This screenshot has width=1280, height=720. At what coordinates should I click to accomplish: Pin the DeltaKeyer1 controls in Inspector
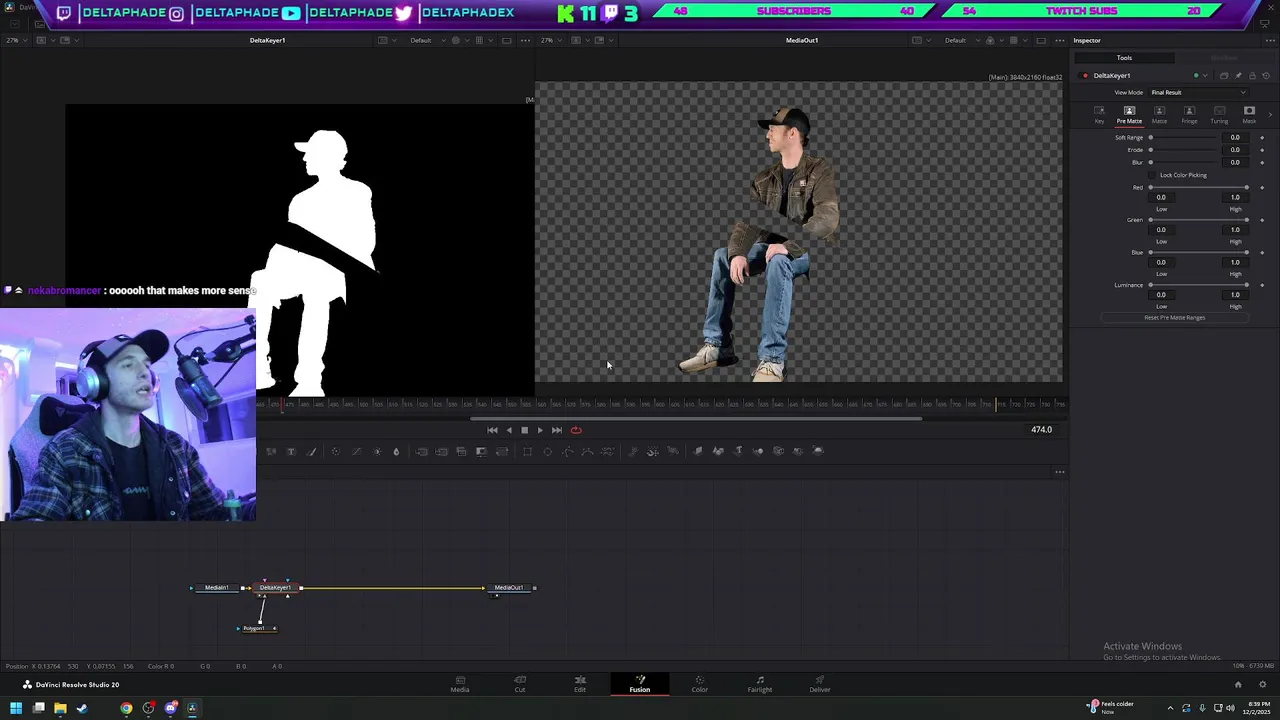[x=1238, y=76]
